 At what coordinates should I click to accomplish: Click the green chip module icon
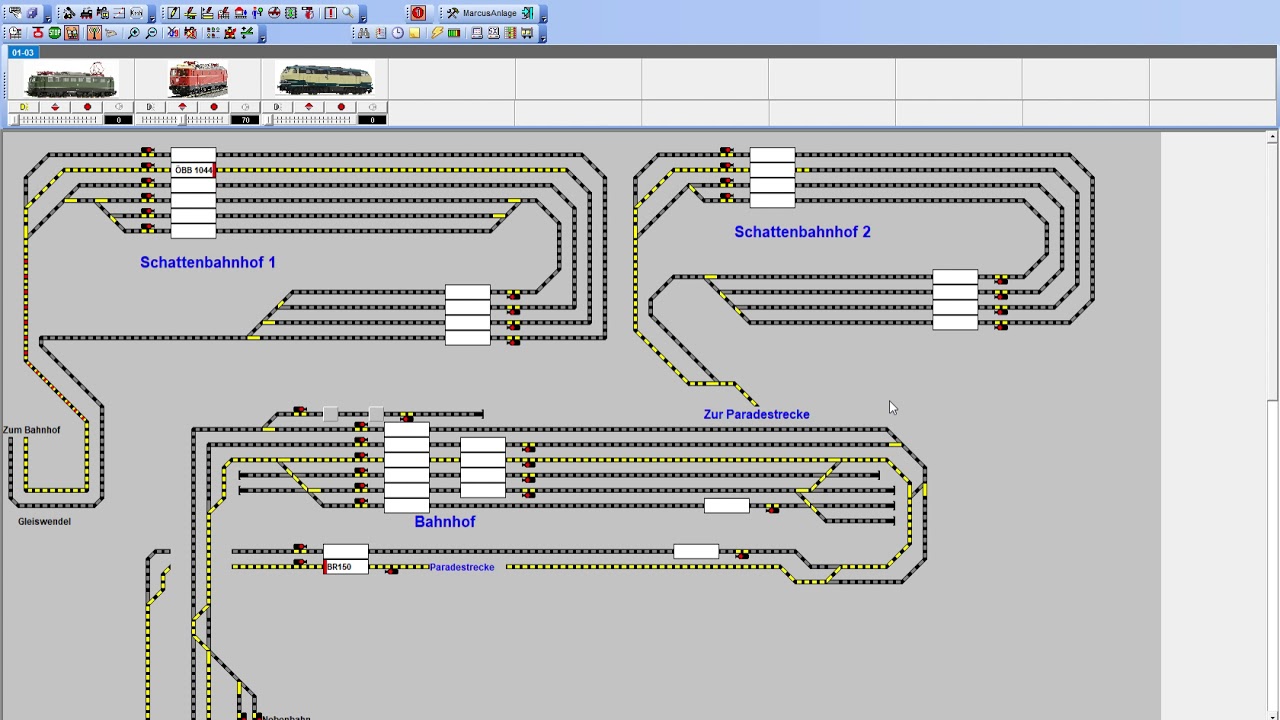click(290, 13)
